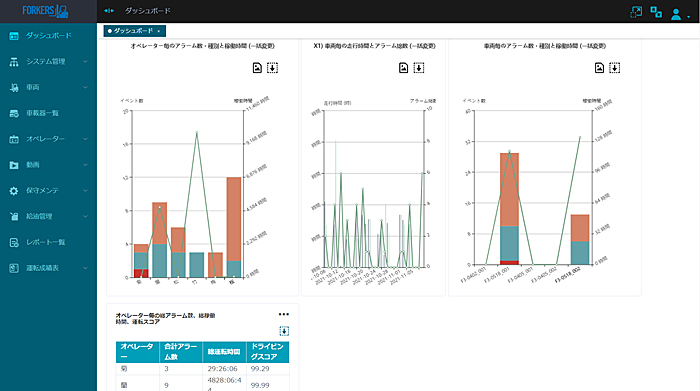
Task: Click the 保守メンテ gear icon
Action: [x=14, y=191]
